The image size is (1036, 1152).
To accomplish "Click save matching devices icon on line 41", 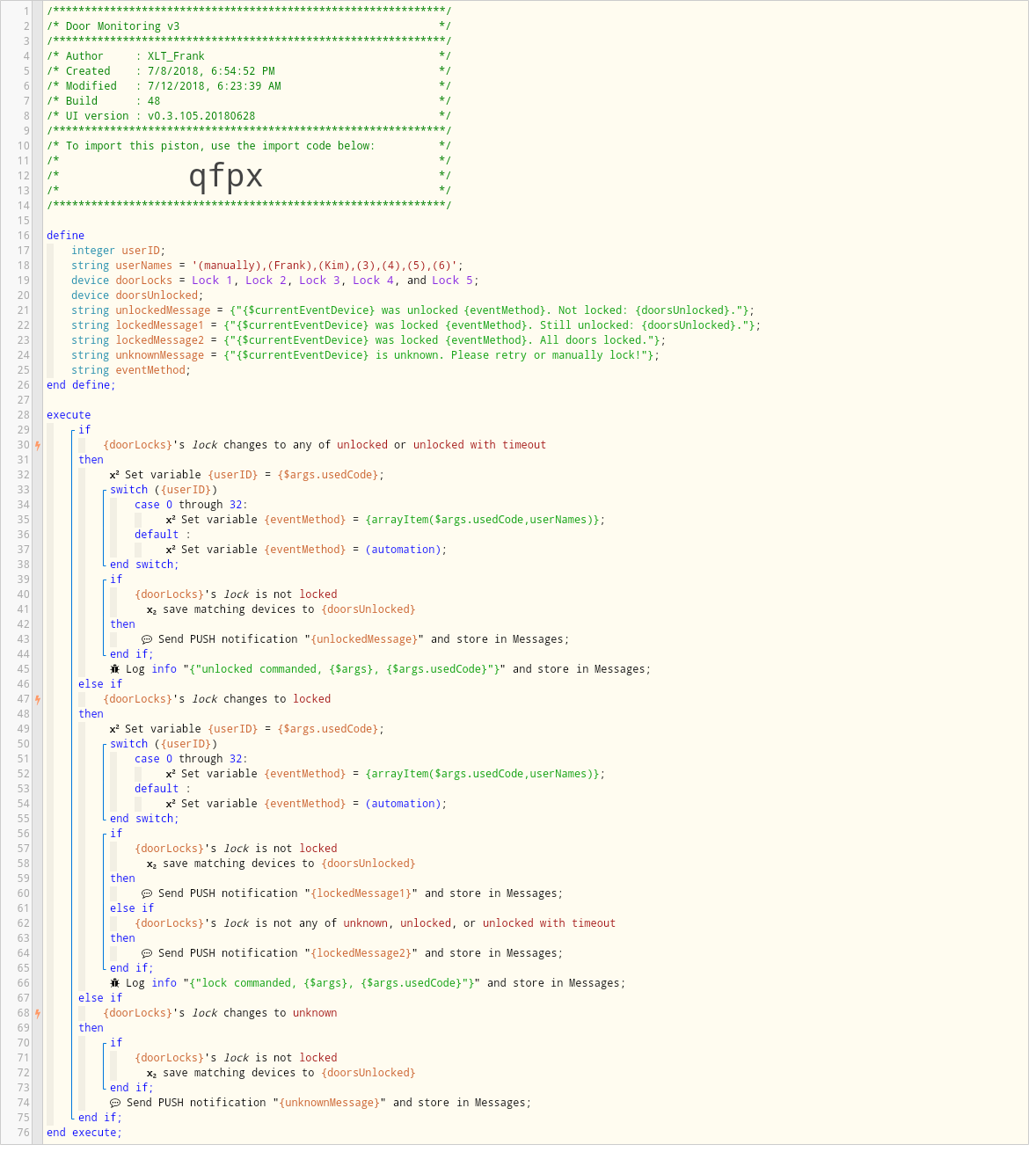I will tap(152, 609).
